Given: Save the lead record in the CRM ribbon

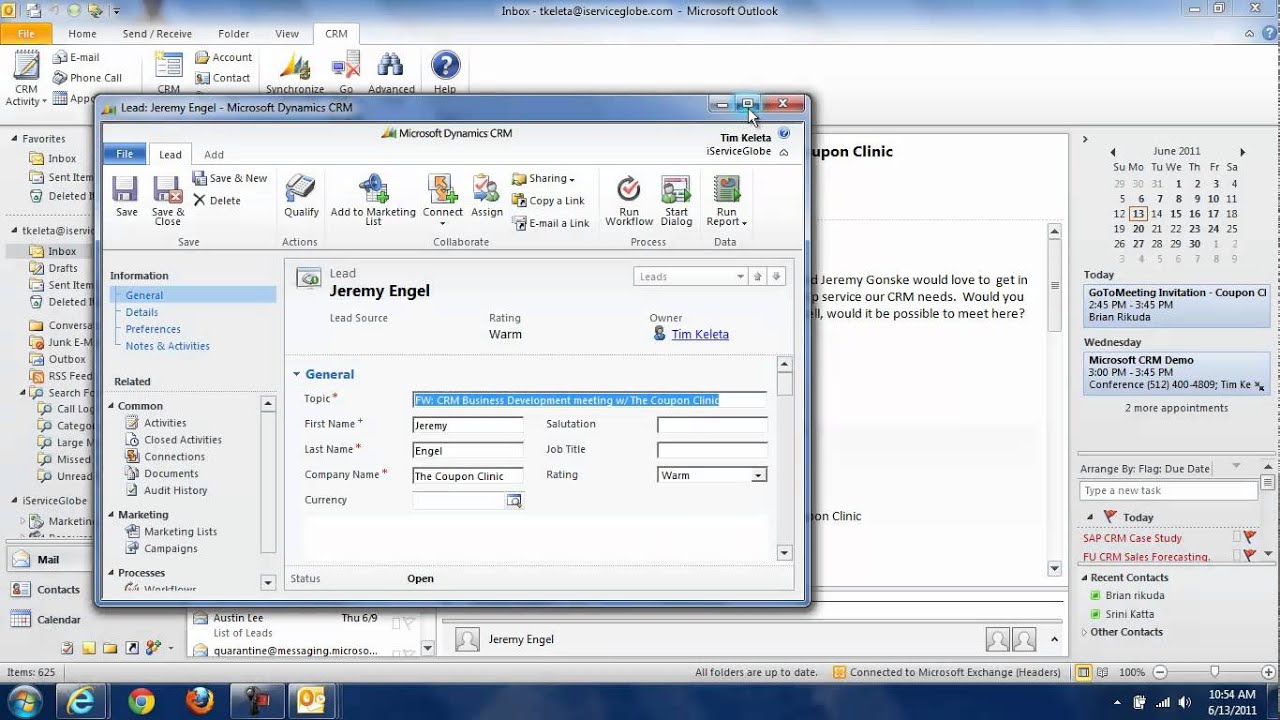Looking at the screenshot, I should 126,196.
